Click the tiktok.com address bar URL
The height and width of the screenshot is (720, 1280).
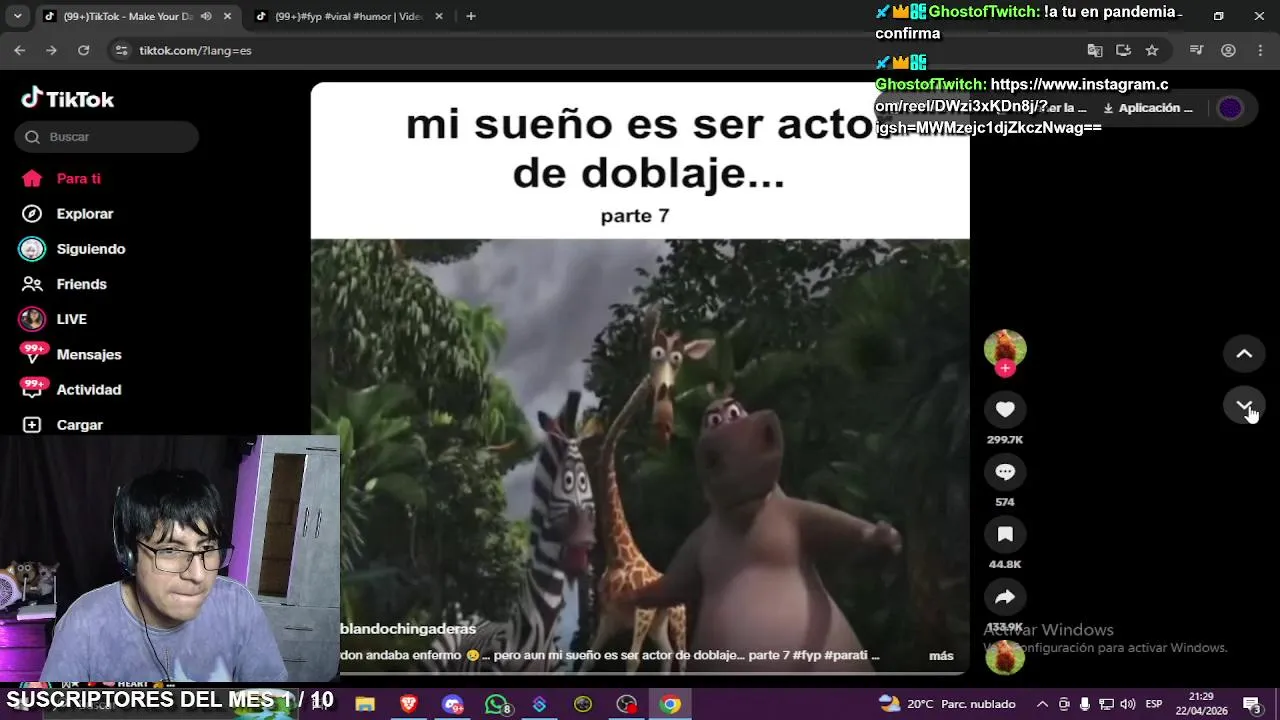click(x=195, y=50)
